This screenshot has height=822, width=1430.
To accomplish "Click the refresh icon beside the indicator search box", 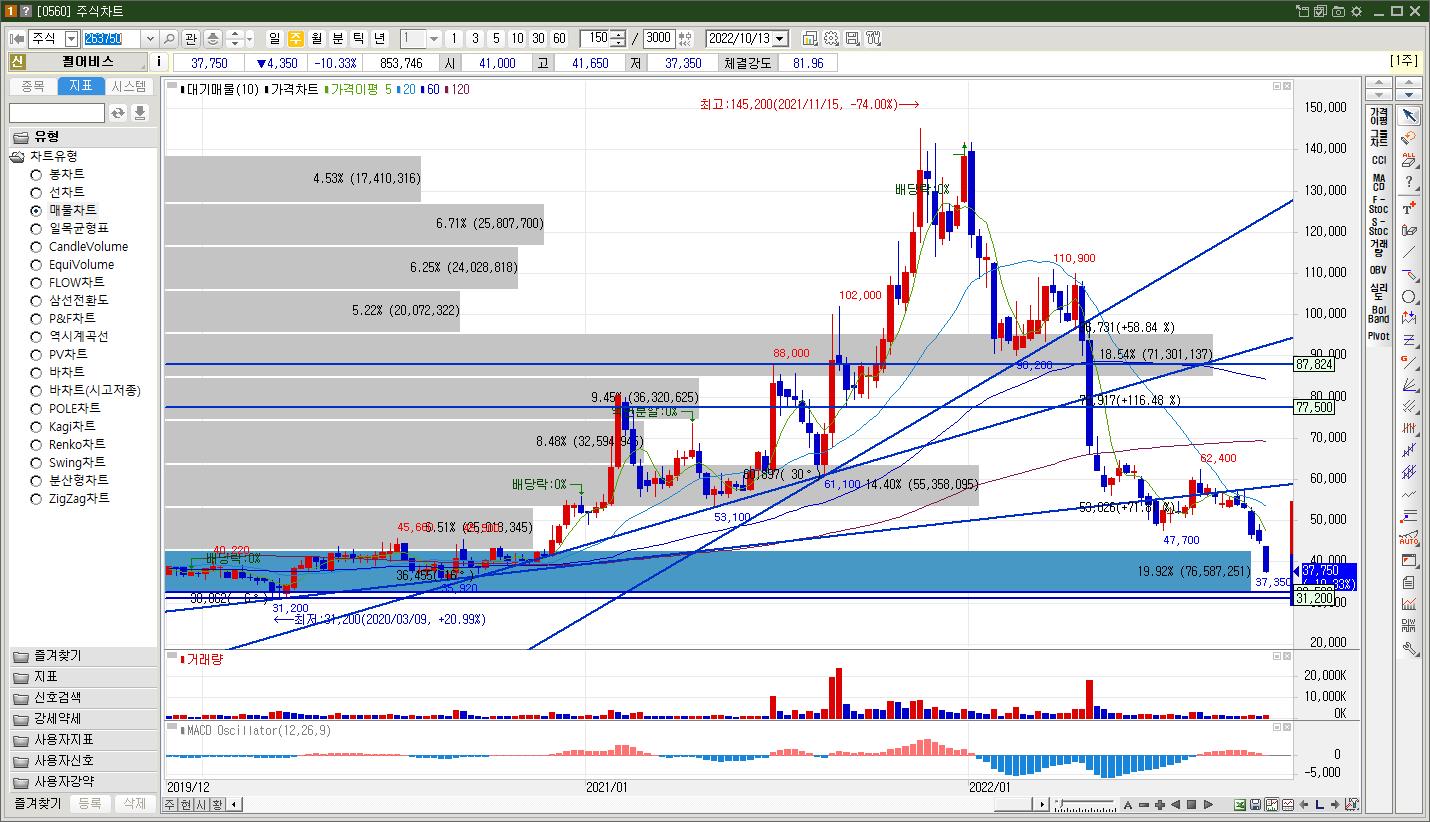I will [118, 113].
